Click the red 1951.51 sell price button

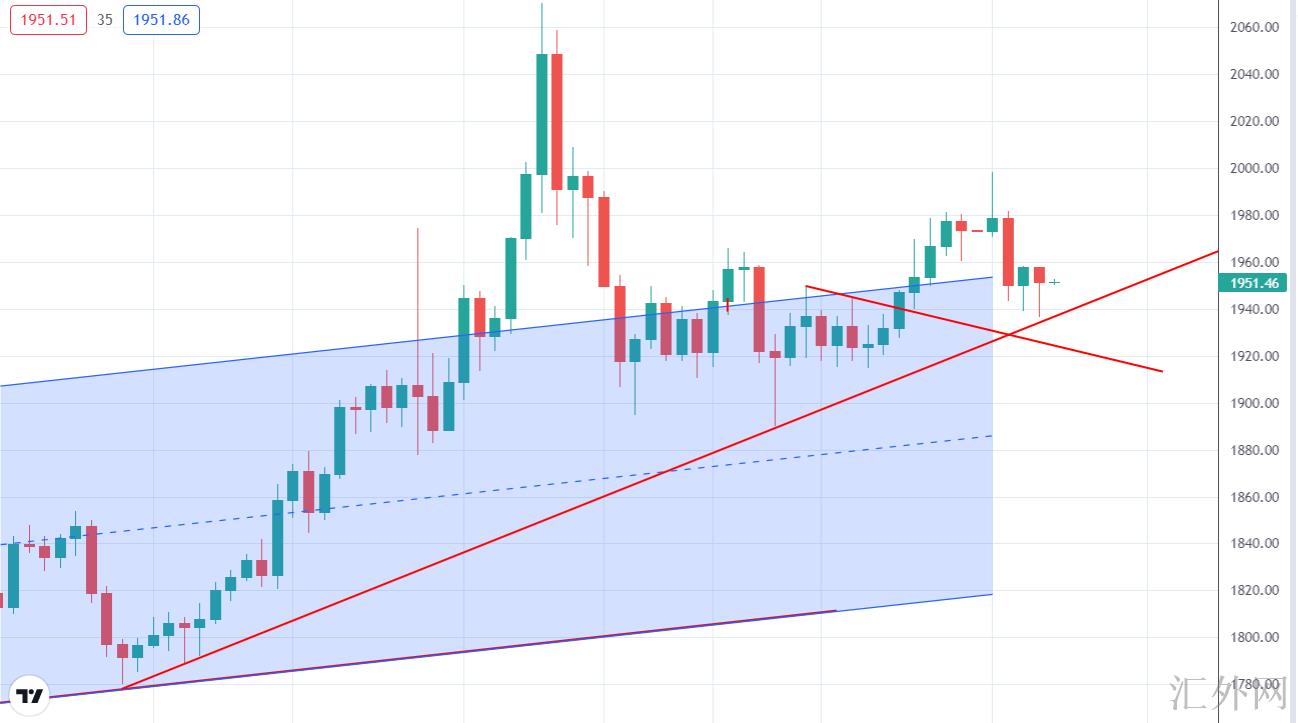coord(48,20)
